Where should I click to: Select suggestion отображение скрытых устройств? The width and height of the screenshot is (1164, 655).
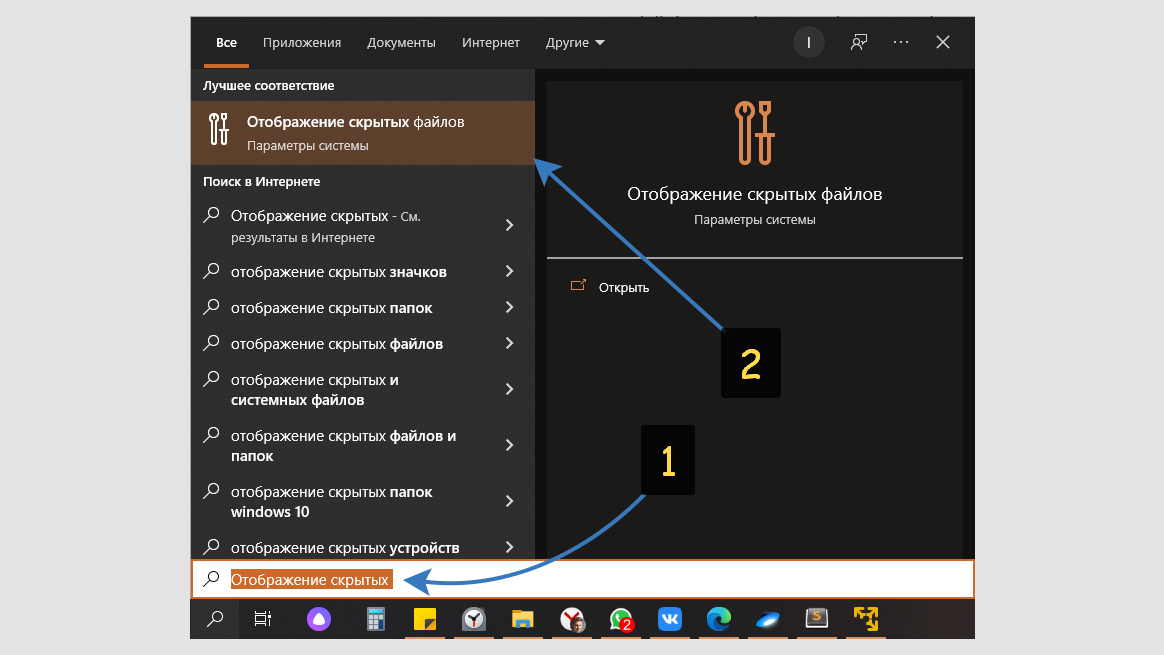[x=363, y=547]
